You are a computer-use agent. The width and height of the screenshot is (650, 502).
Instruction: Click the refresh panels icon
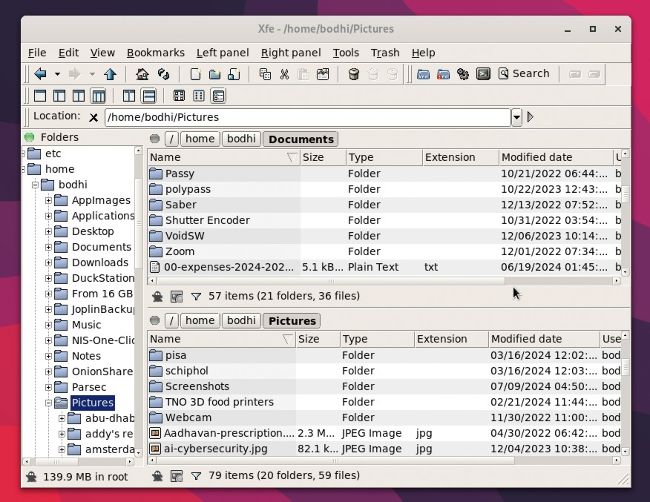pyautogui.click(x=163, y=74)
